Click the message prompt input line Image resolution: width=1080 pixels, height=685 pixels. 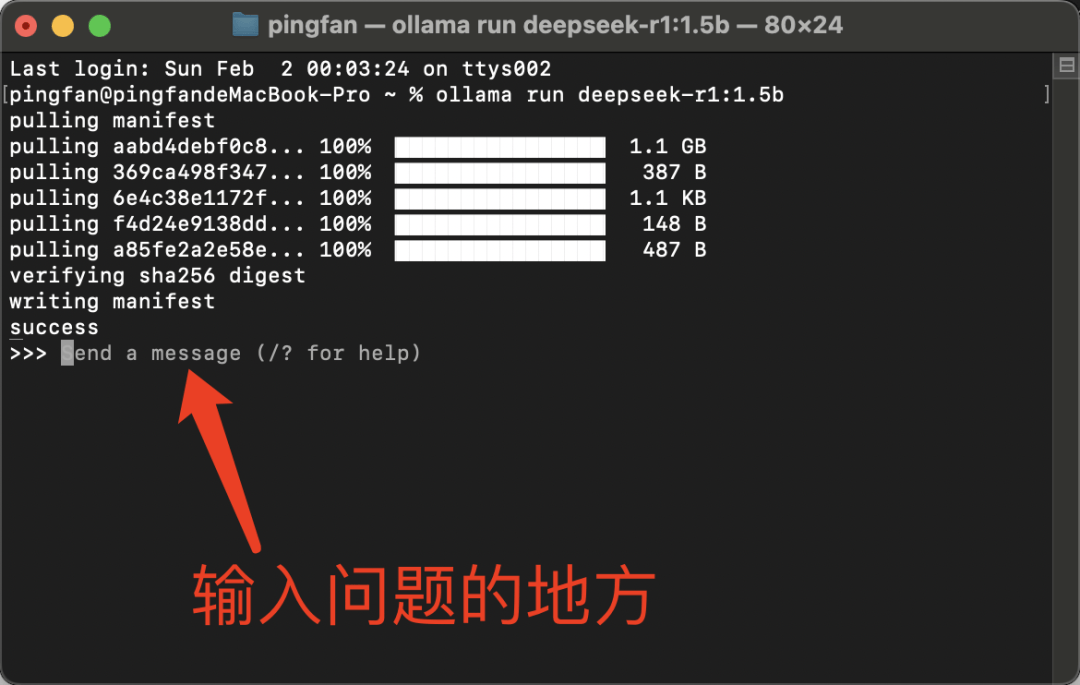point(240,353)
